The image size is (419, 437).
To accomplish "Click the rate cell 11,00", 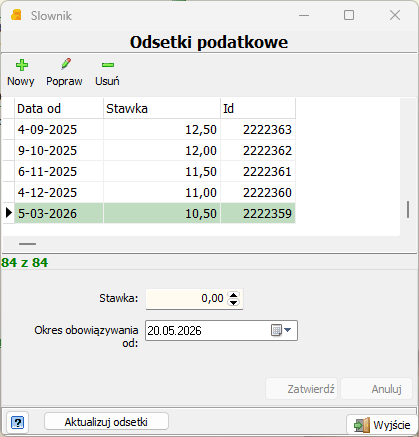I will (x=162, y=193).
